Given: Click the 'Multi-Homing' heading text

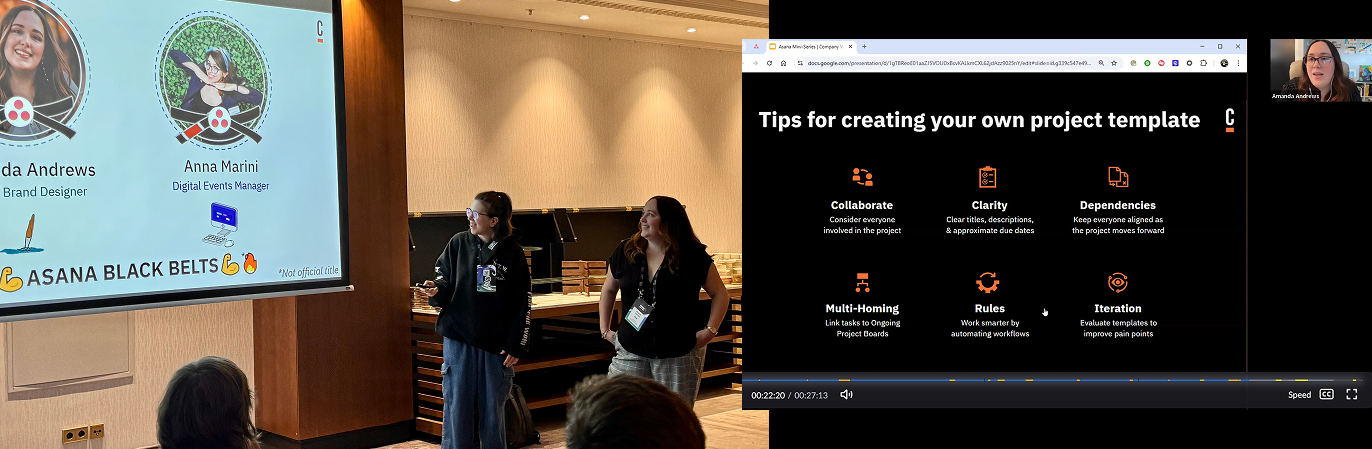Looking at the screenshot, I should (862, 308).
